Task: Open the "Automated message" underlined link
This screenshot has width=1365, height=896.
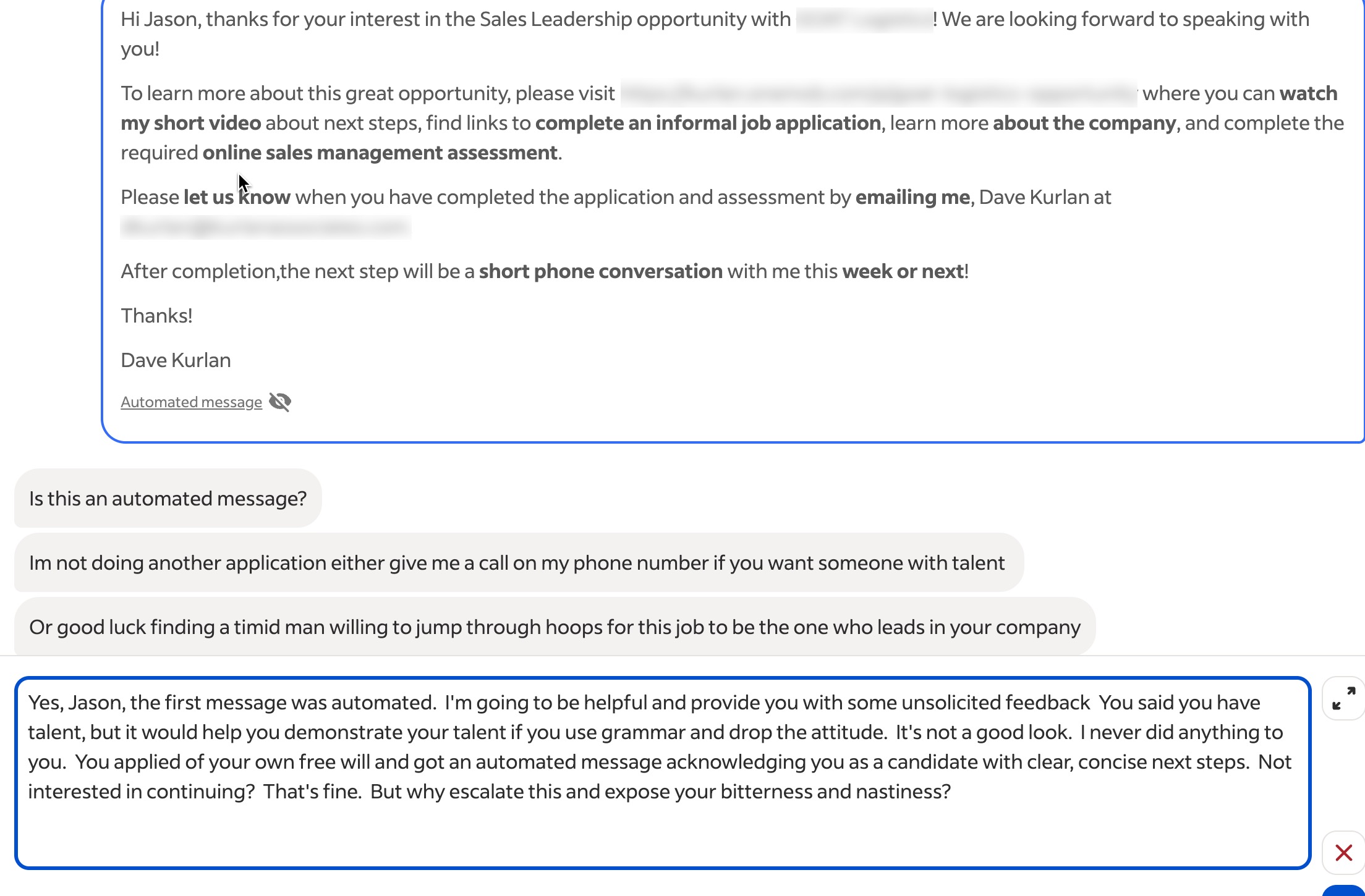Action: pyautogui.click(x=191, y=402)
